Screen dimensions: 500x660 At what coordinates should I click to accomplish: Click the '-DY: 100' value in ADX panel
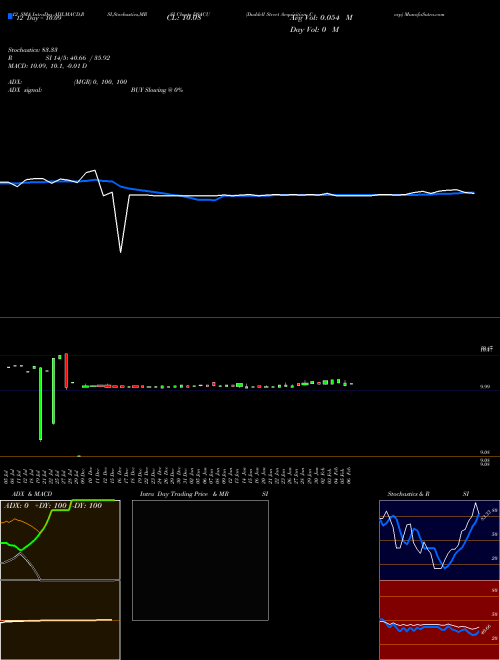coord(87,506)
